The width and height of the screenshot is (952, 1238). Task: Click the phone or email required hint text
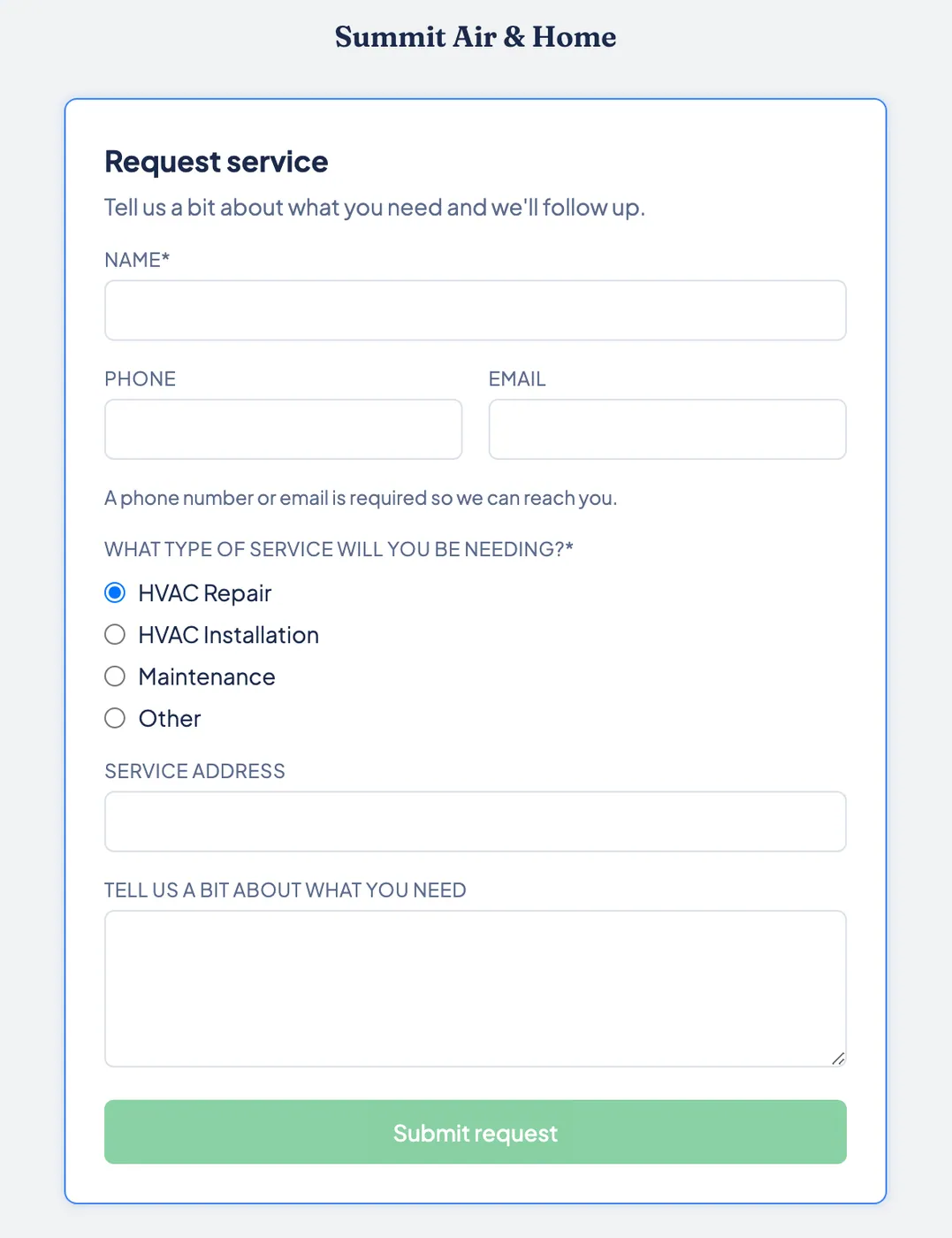pos(361,498)
